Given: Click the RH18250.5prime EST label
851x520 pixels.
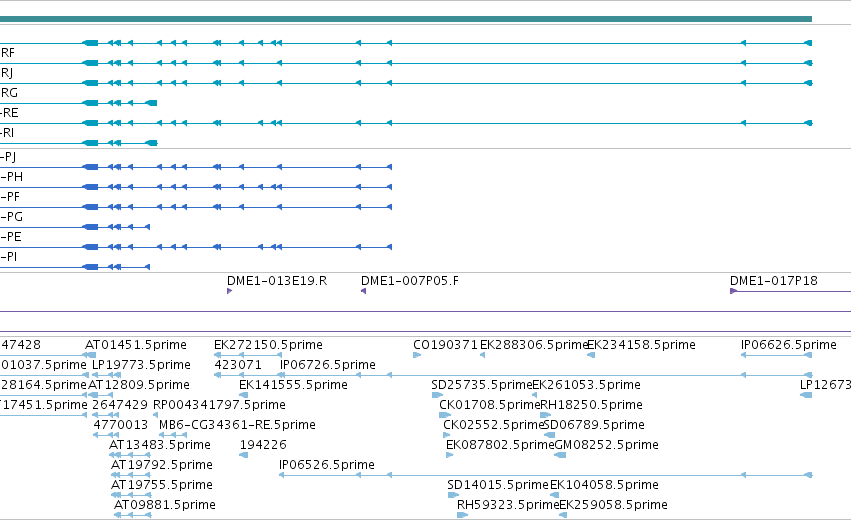Looking at the screenshot, I should [592, 405].
